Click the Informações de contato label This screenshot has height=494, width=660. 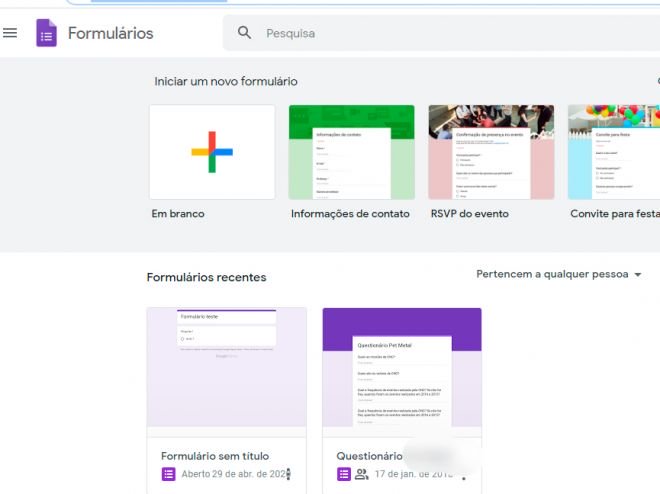[350, 214]
